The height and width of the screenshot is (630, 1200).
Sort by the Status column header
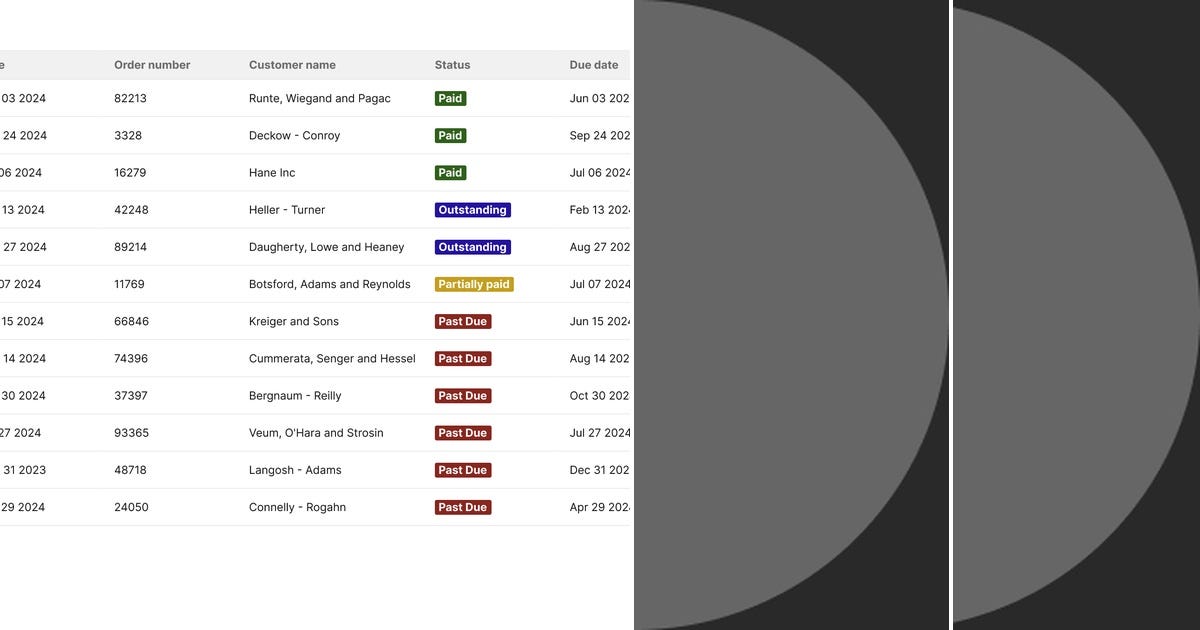pos(452,64)
